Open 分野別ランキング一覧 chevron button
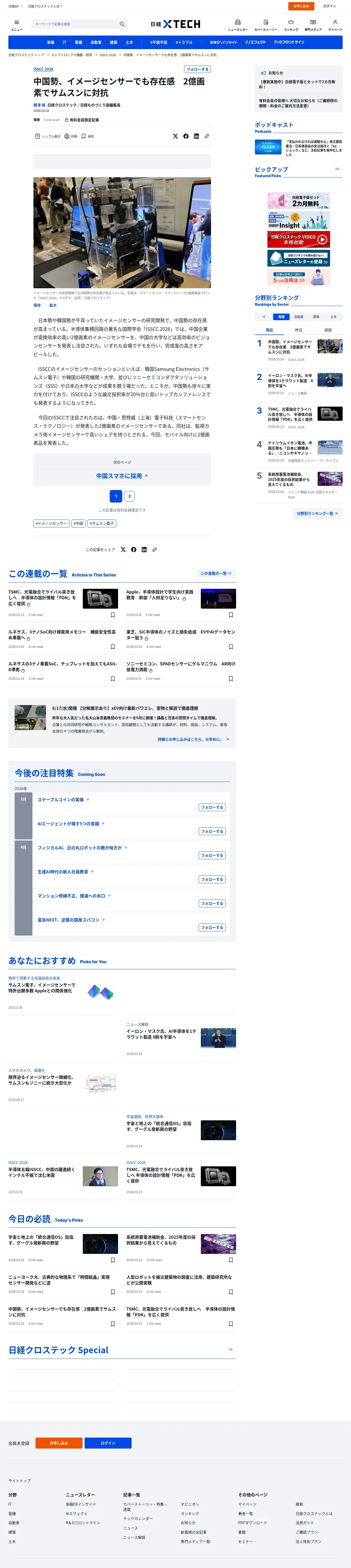 317,514
